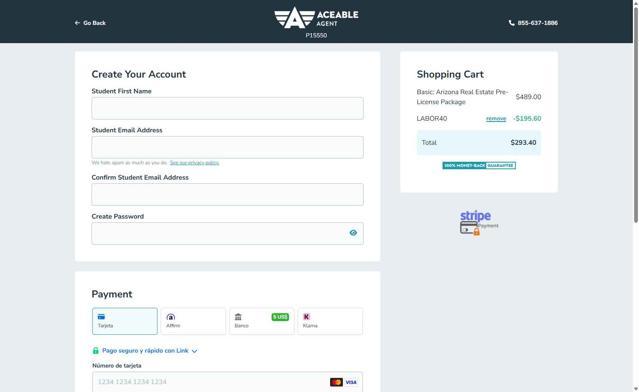Viewport: 639px width, 392px height.
Task: Call the 855-637-1886 phone number
Action: (x=538, y=23)
